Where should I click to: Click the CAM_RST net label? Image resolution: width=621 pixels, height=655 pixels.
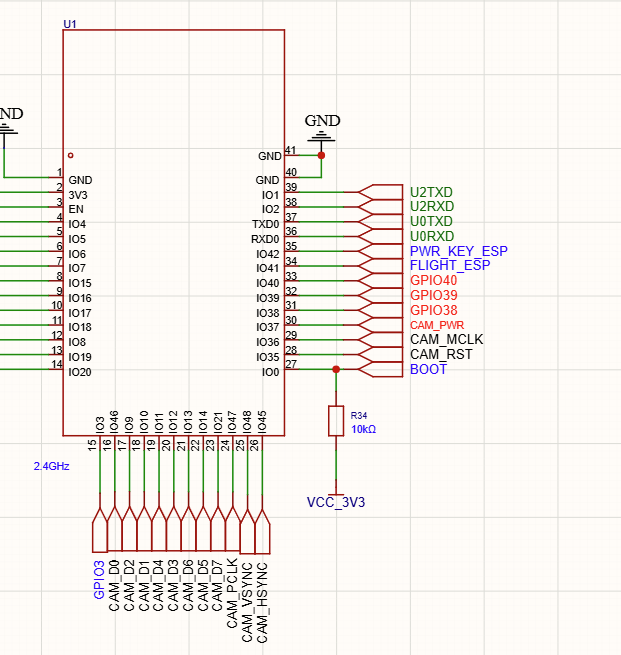point(441,354)
